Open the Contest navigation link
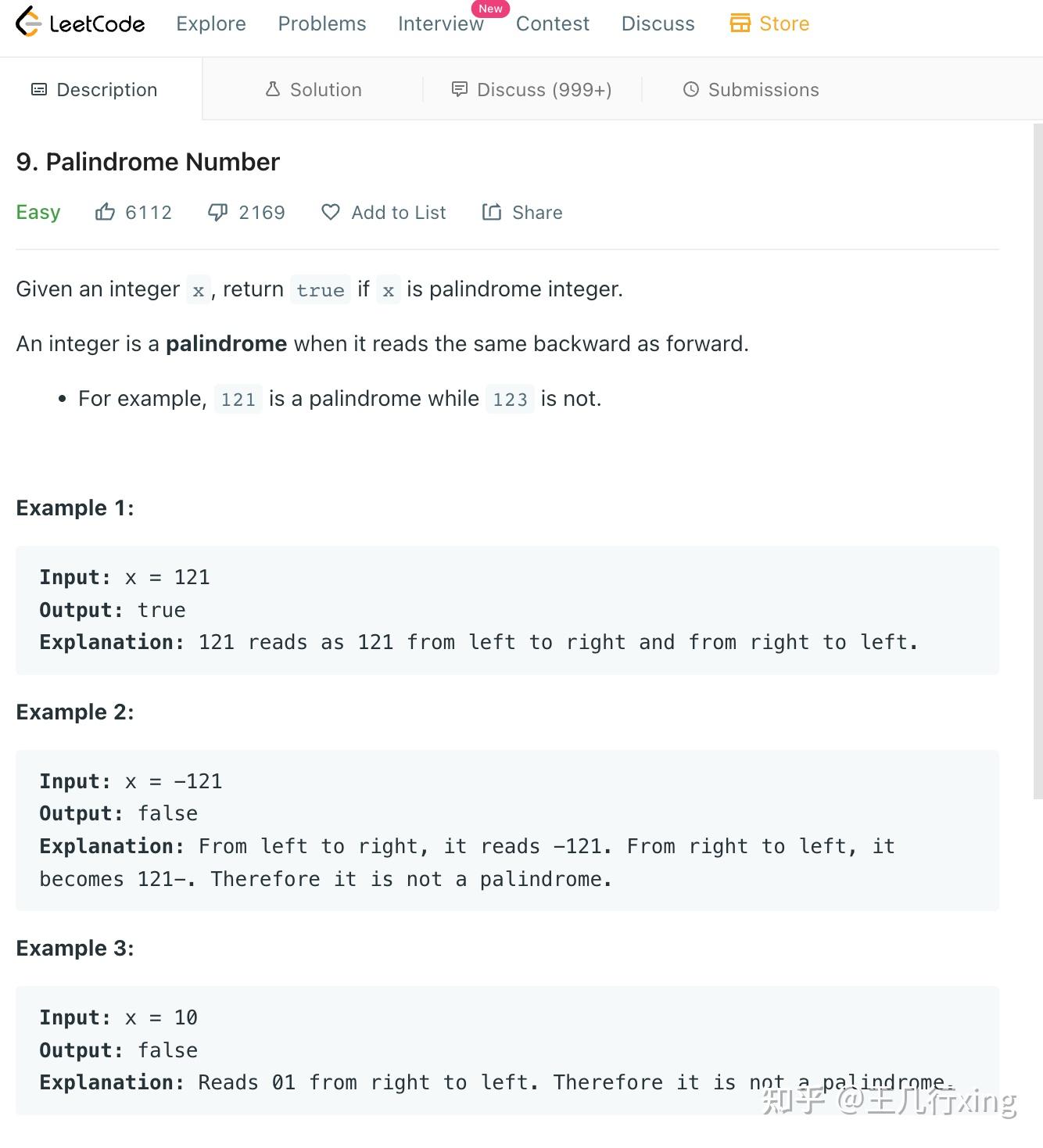This screenshot has height=1148, width=1043. (553, 23)
